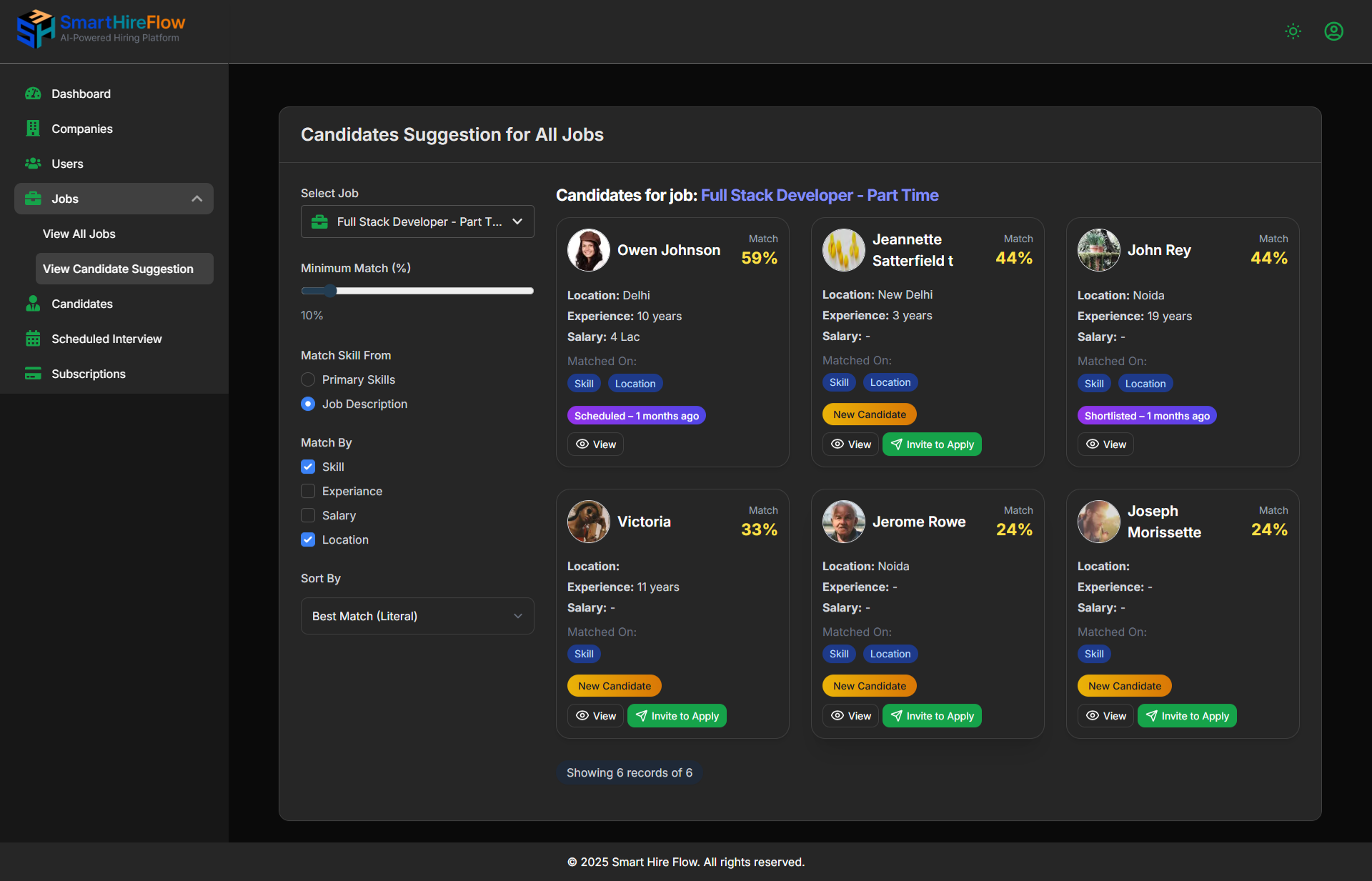Go to View All Jobs

pos(79,234)
